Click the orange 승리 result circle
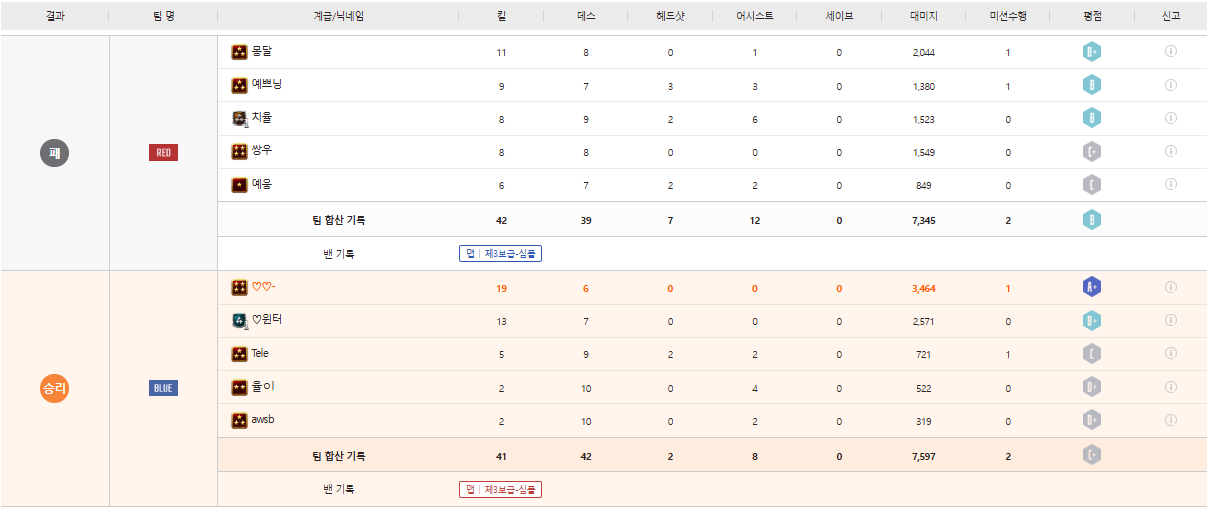1213x511 pixels. point(54,388)
